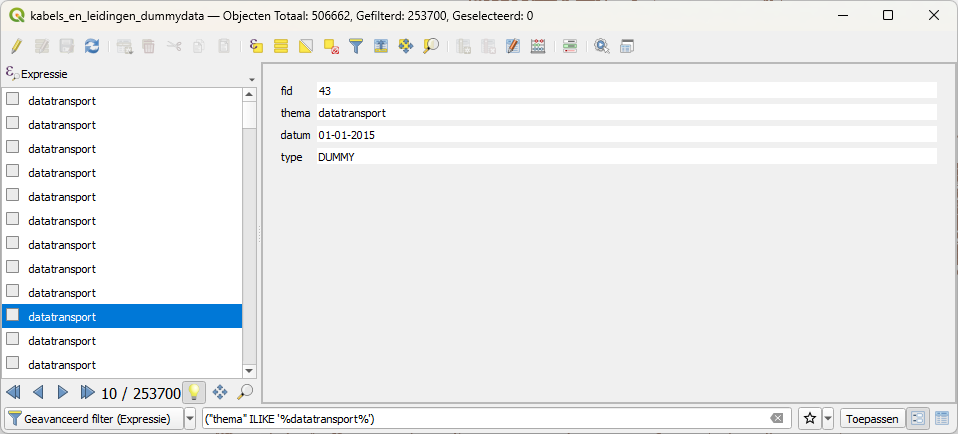This screenshot has height=434, width=958.
Task: Open the stored filter expressions dropdown arrow
Action: (828, 419)
